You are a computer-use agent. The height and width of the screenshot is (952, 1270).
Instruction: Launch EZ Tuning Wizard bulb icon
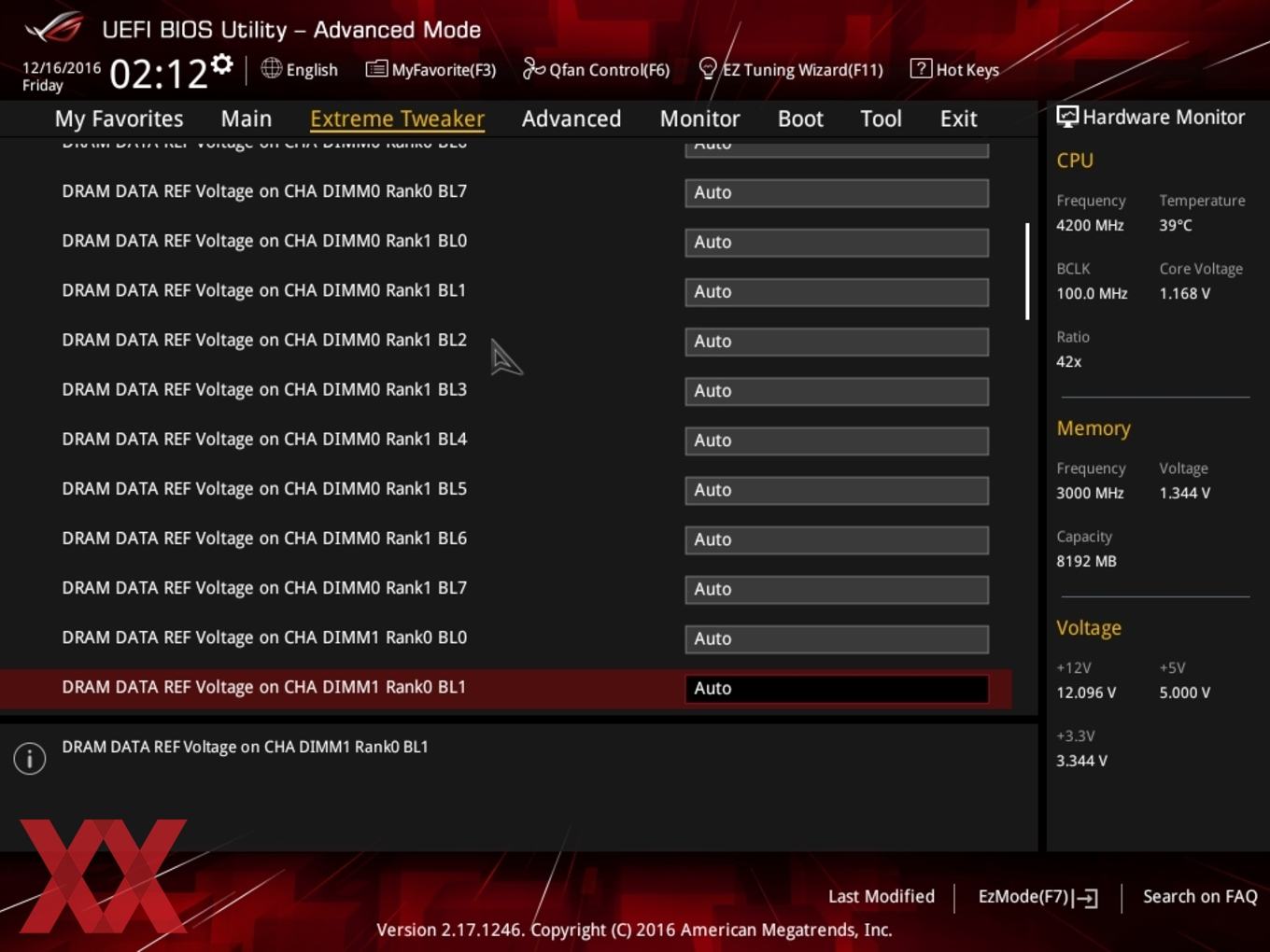pos(708,68)
